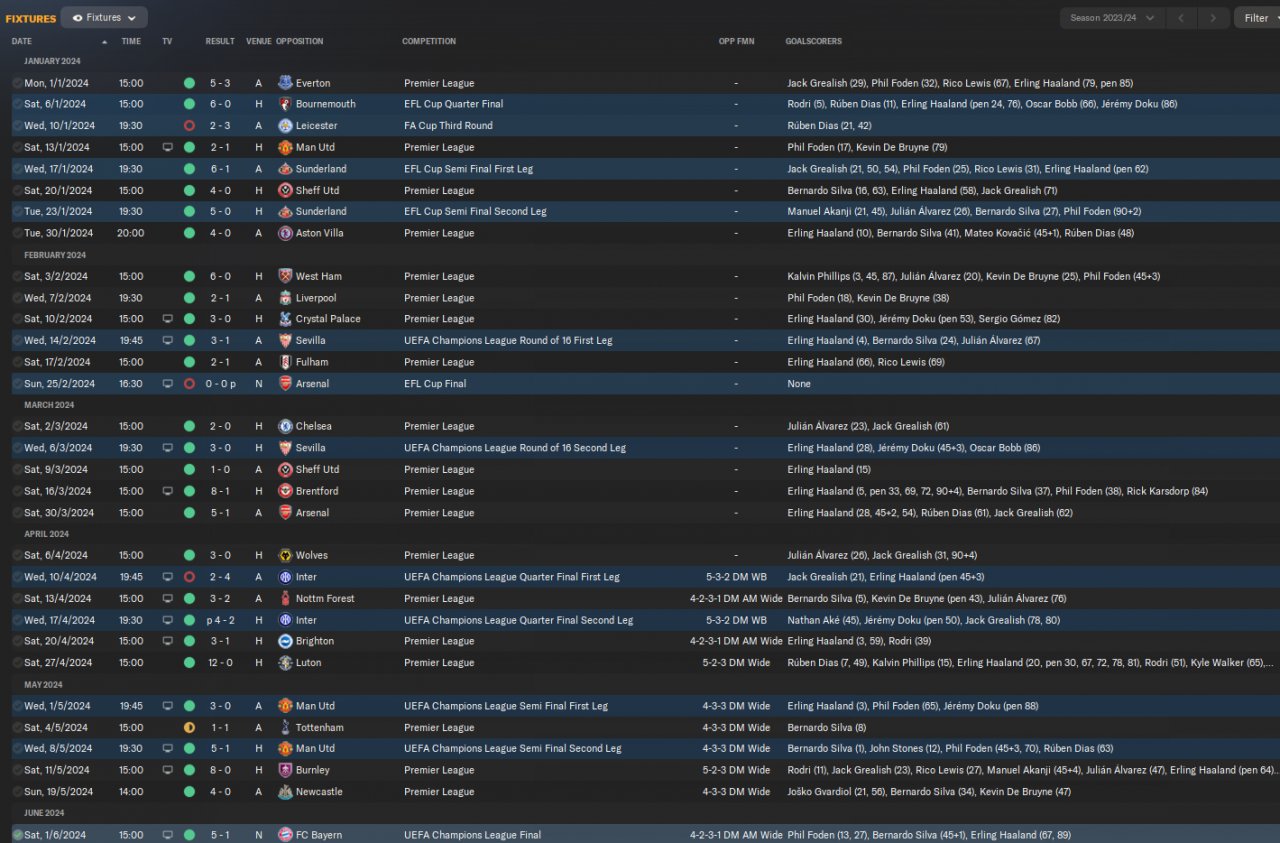Click the 2 - 3 result against Leicester
This screenshot has height=843, width=1280.
coord(220,126)
